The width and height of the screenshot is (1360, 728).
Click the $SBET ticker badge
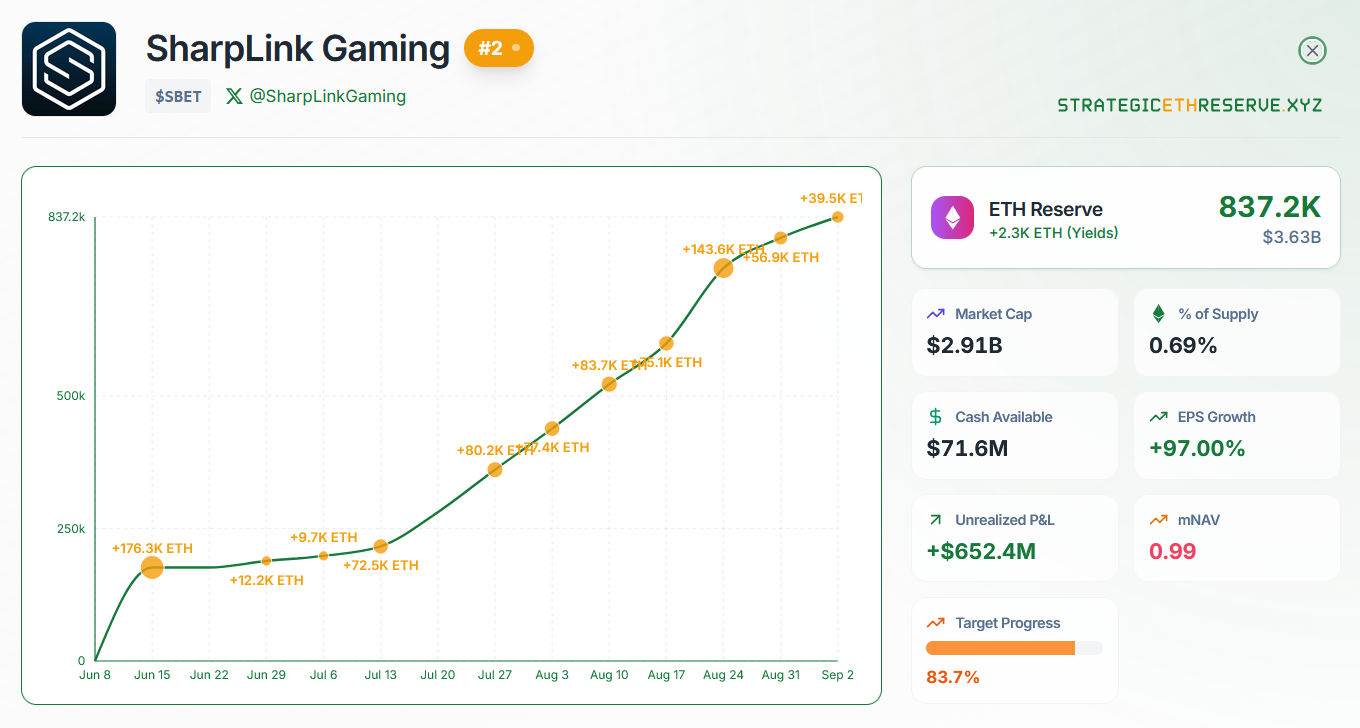coord(178,96)
